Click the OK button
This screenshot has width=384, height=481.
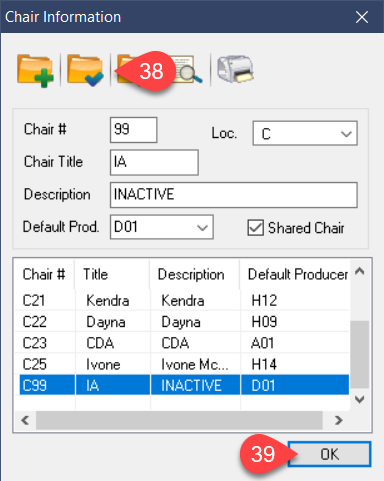pos(329,454)
